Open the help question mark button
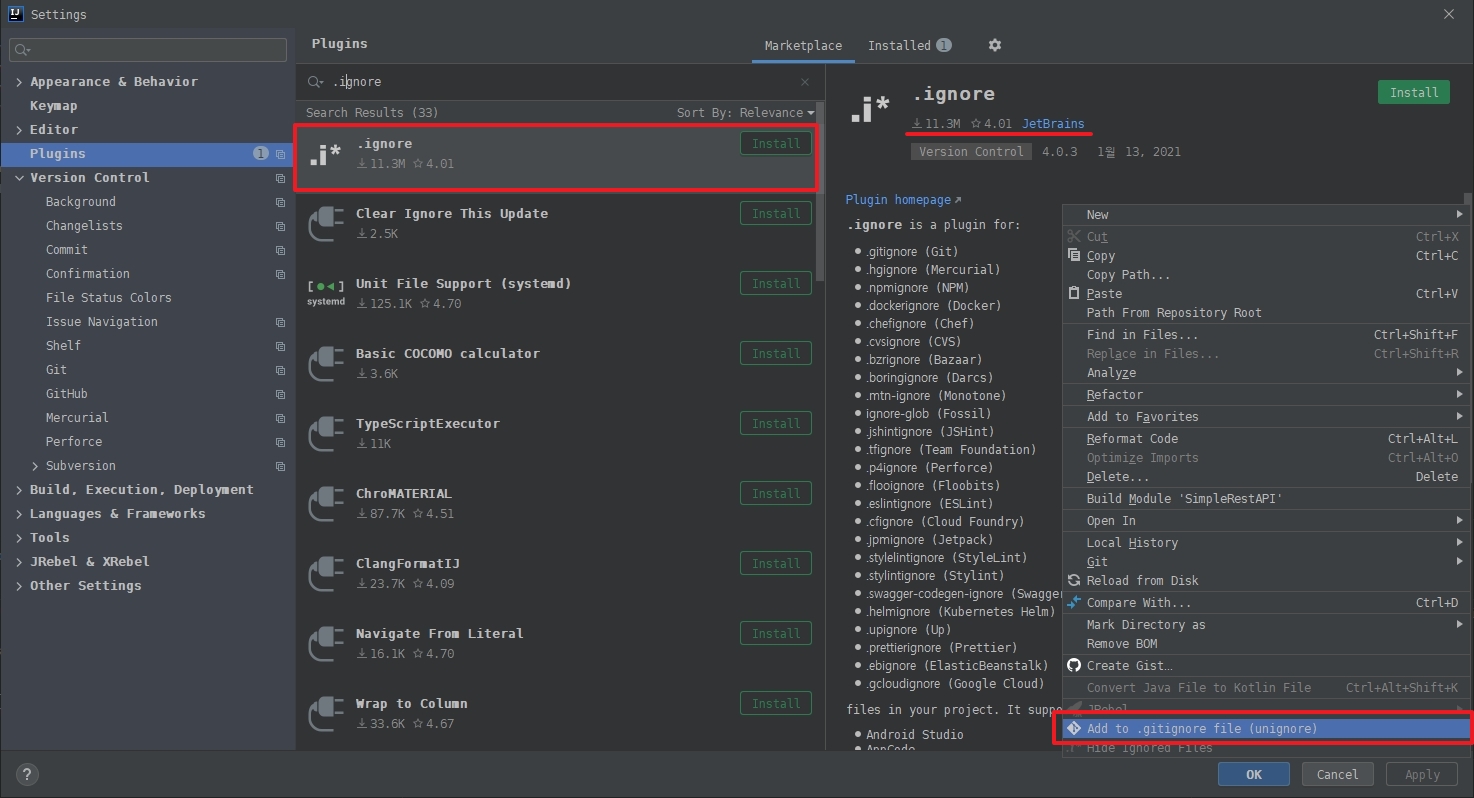Viewport: 1474px width, 798px height. [x=27, y=774]
